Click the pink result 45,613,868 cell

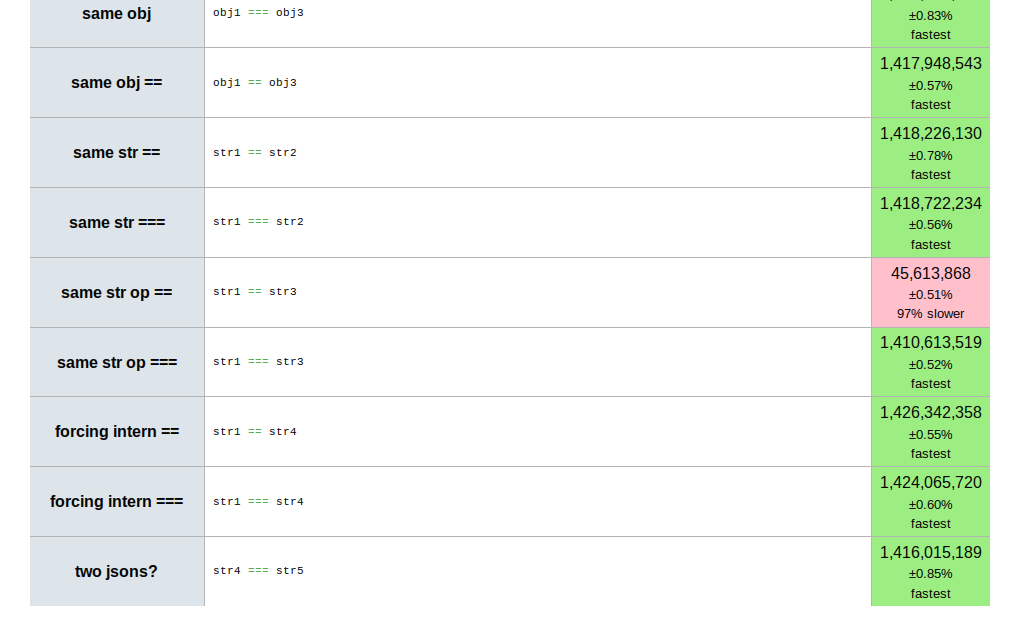pos(930,292)
